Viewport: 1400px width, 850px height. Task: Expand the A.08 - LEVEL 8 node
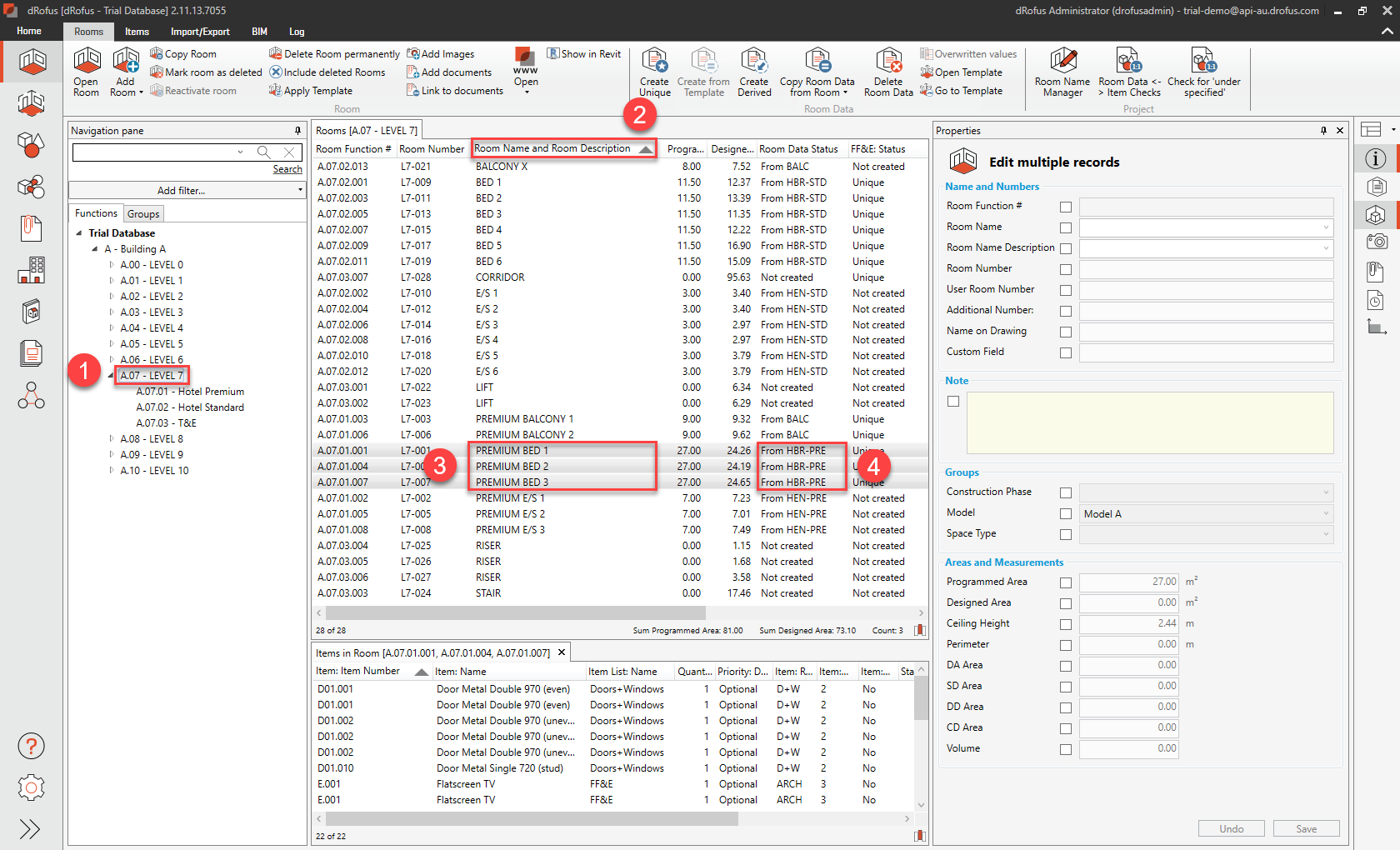point(111,438)
